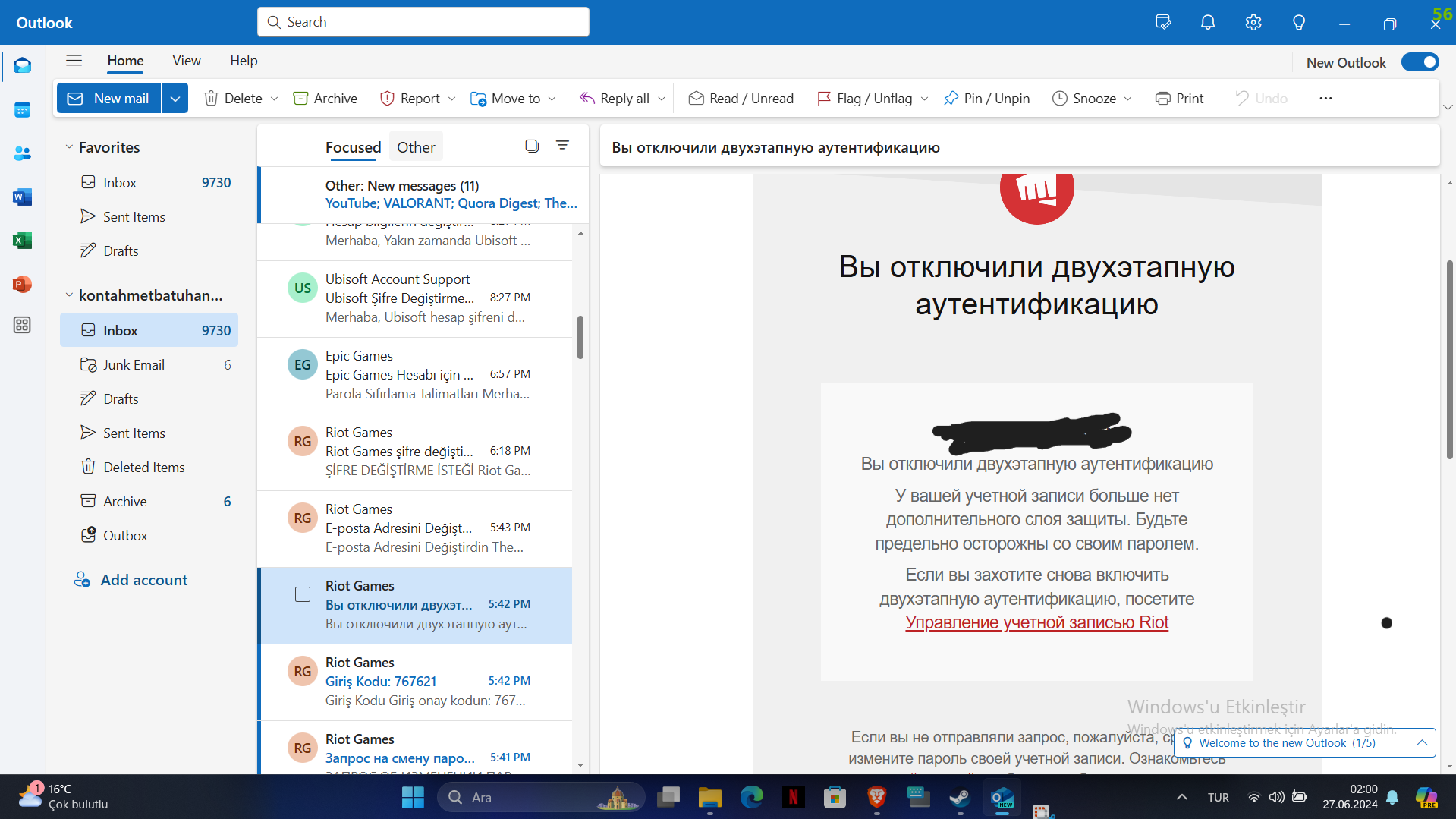This screenshot has height=819, width=1456.
Task: Click the Reply all button
Action: coord(615,99)
